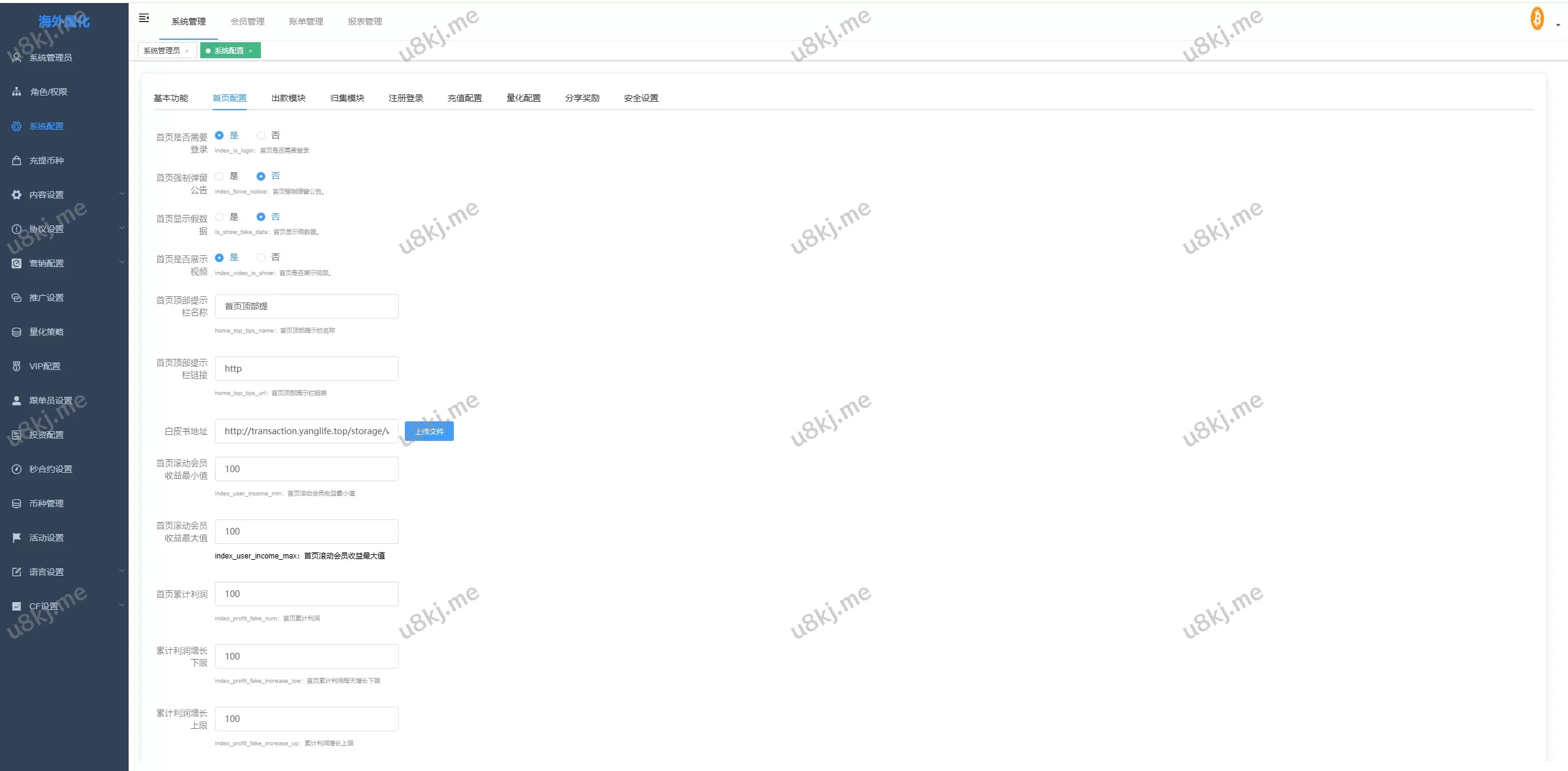Click the 充提币种 bag icon
This screenshot has width=1568, height=771.
pyautogui.click(x=17, y=160)
